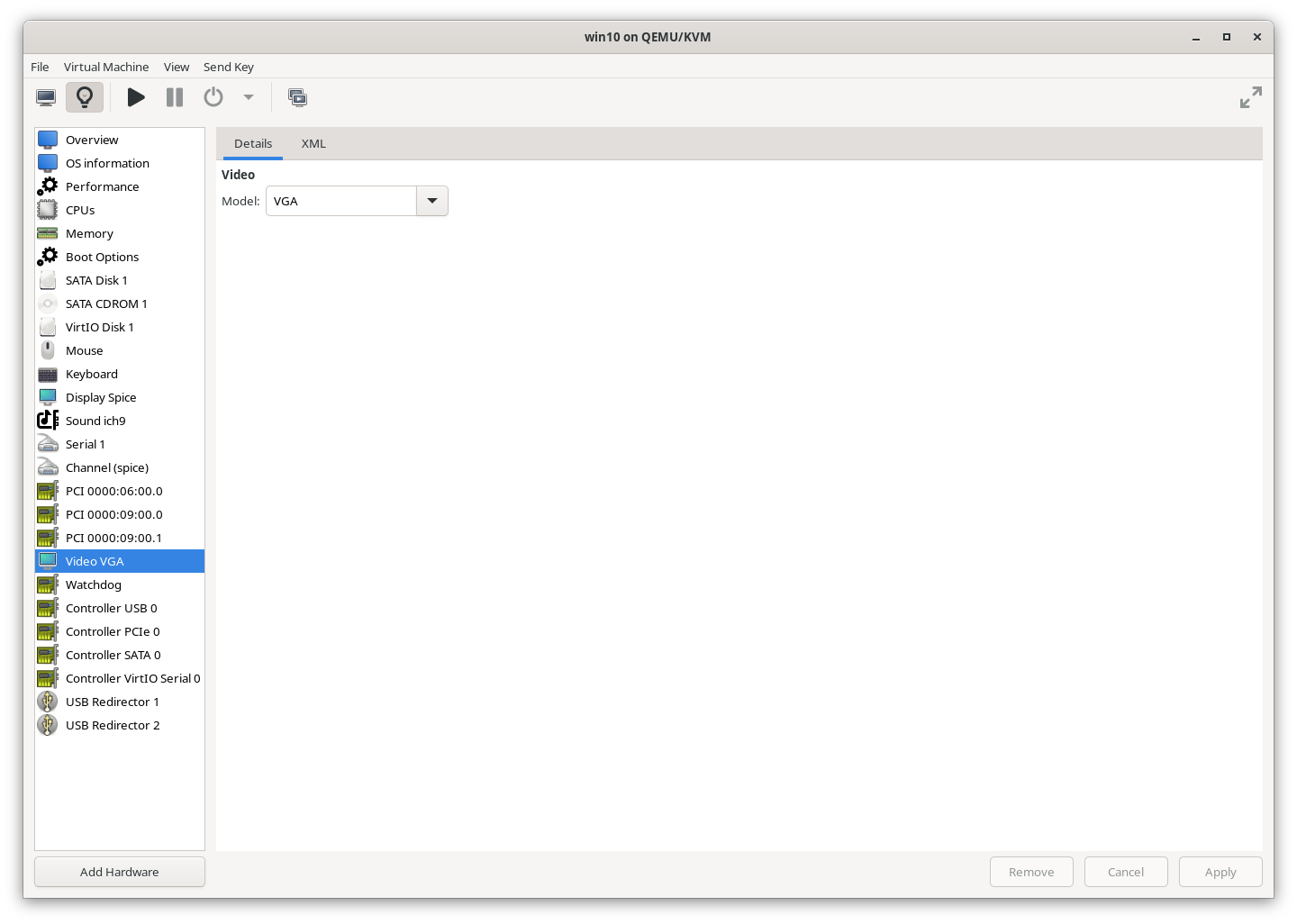Click the Apply button
The image size is (1297, 924).
[x=1220, y=872]
